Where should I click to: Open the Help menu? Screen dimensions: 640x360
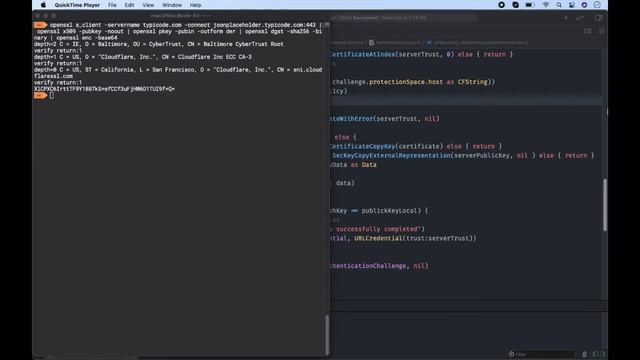point(196,5)
